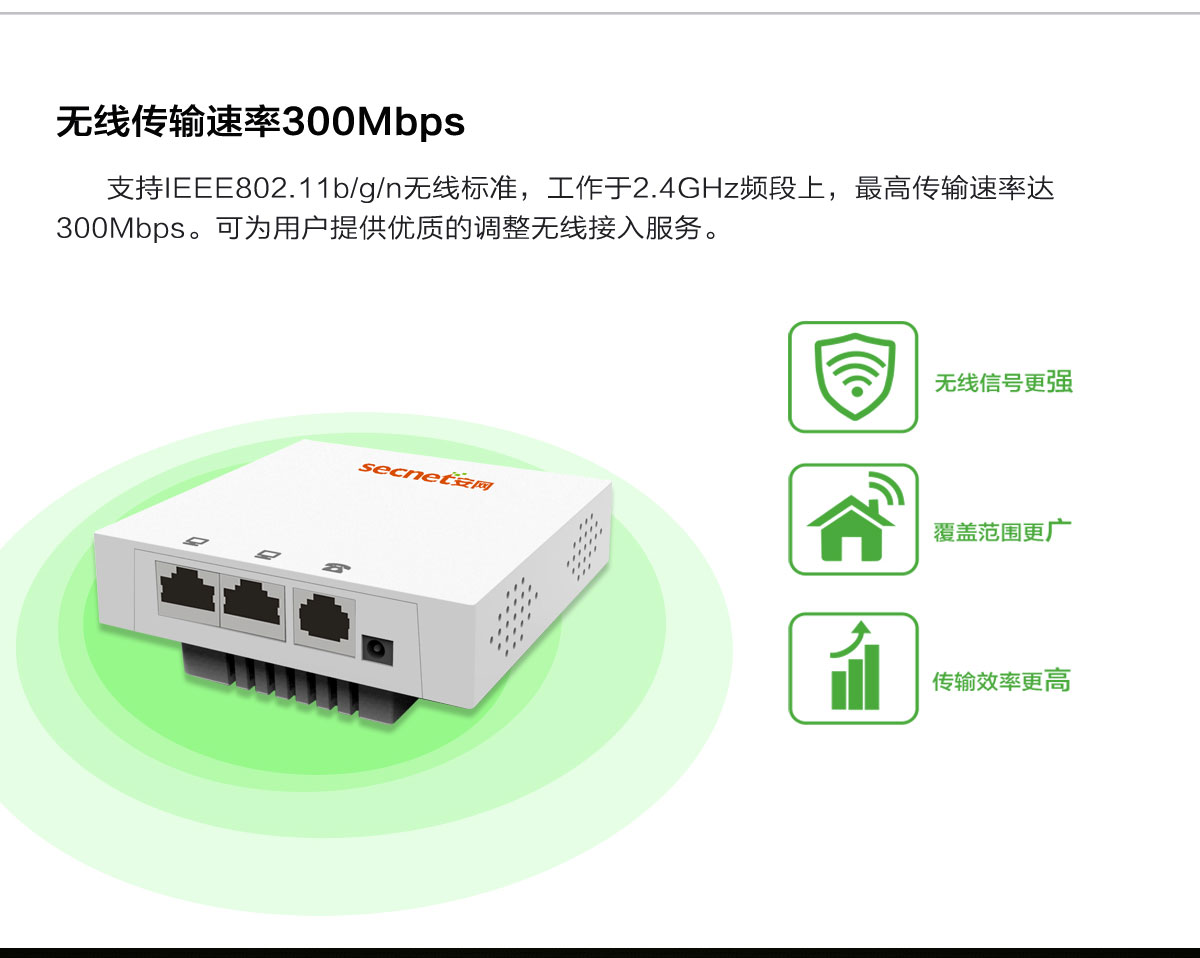Click the 覆盖范围更广 label
1200x958 pixels.
coord(1003,531)
